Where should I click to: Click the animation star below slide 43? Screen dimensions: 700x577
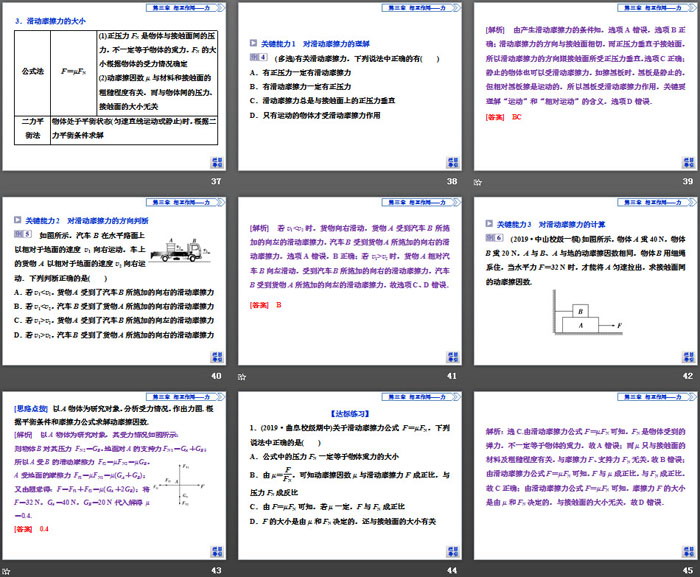click(8, 566)
